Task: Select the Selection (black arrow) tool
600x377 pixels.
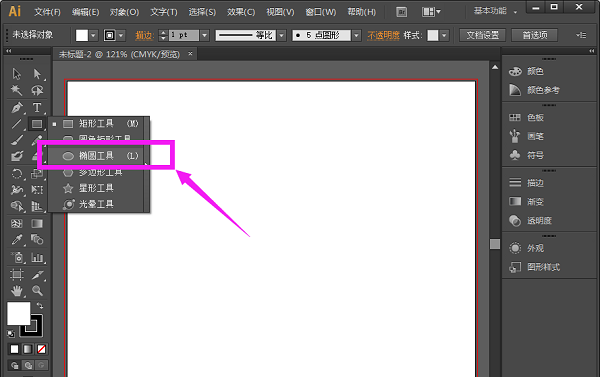Action: (x=16, y=73)
